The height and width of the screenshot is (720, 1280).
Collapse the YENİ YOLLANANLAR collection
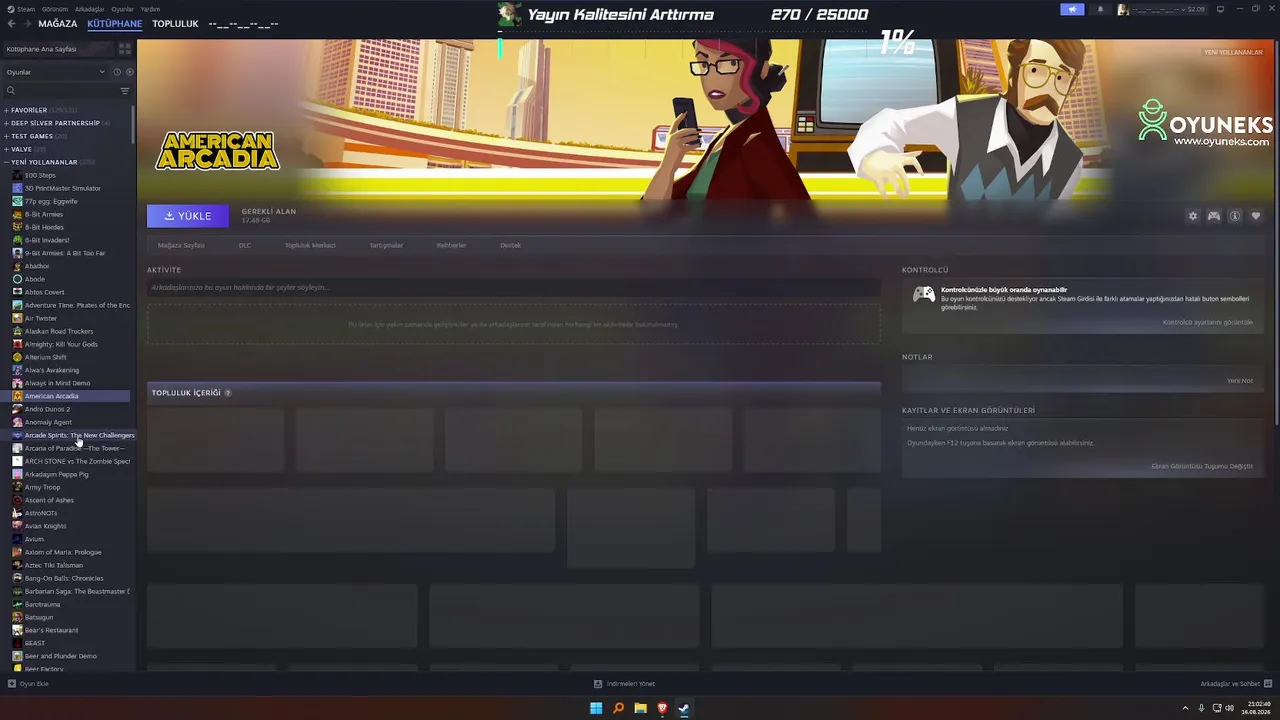[x=6, y=162]
